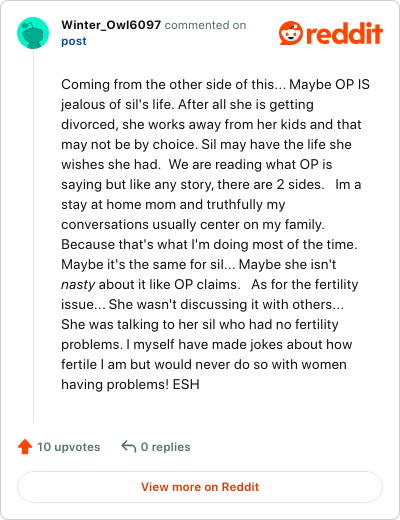Click the reply arrow icon
This screenshot has height=520, width=400.
point(129,447)
